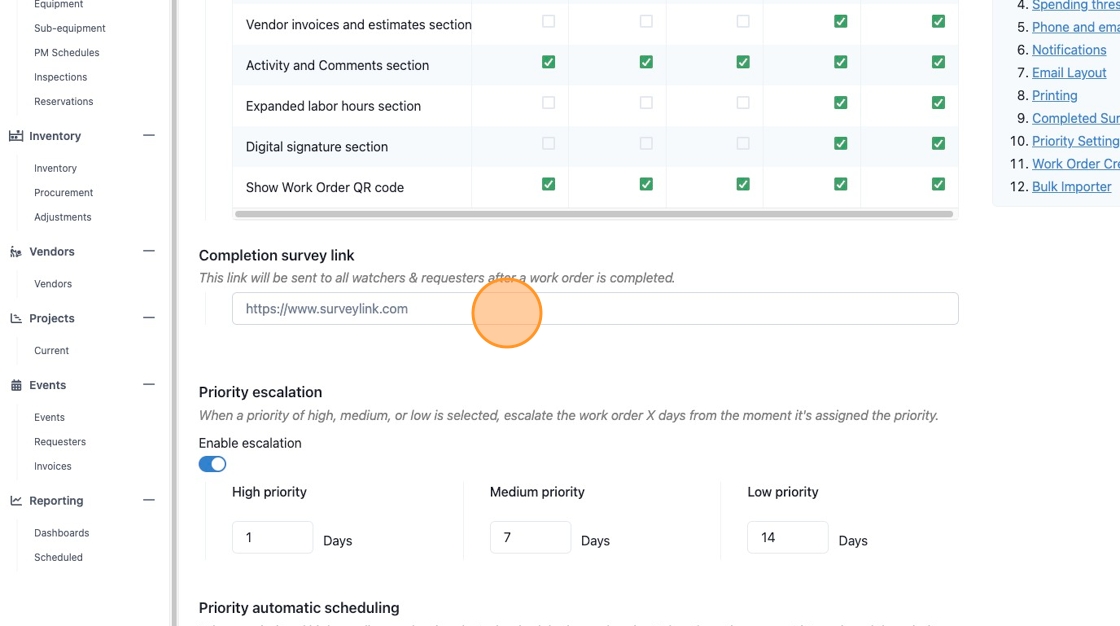
Task: Check first box for Digital signature section
Action: click(549, 144)
